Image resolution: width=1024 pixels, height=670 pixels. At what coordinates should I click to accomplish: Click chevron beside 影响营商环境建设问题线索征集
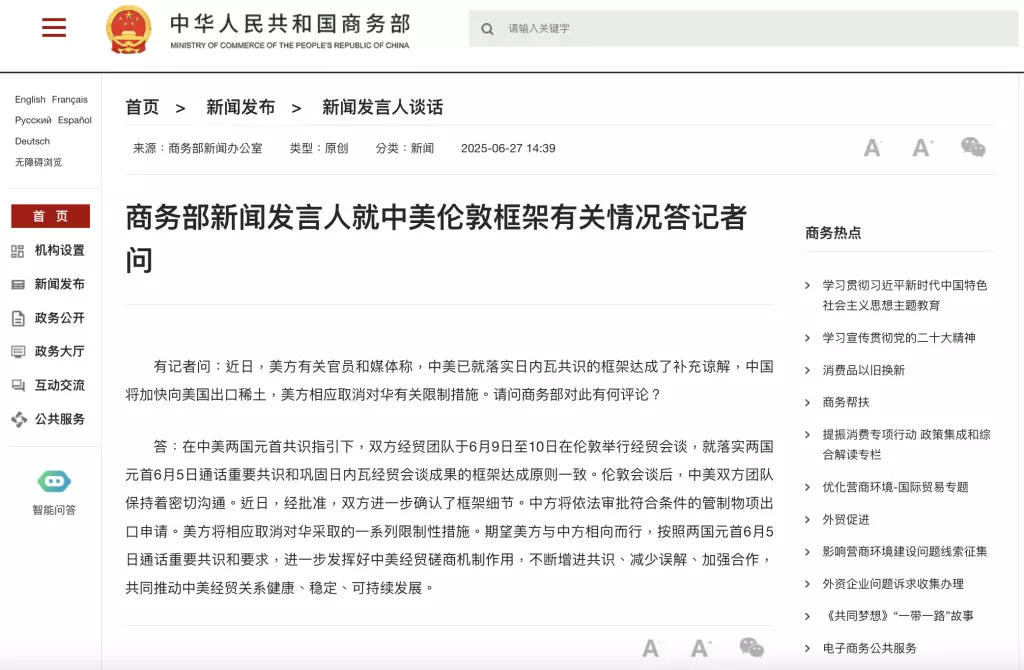[x=808, y=552]
